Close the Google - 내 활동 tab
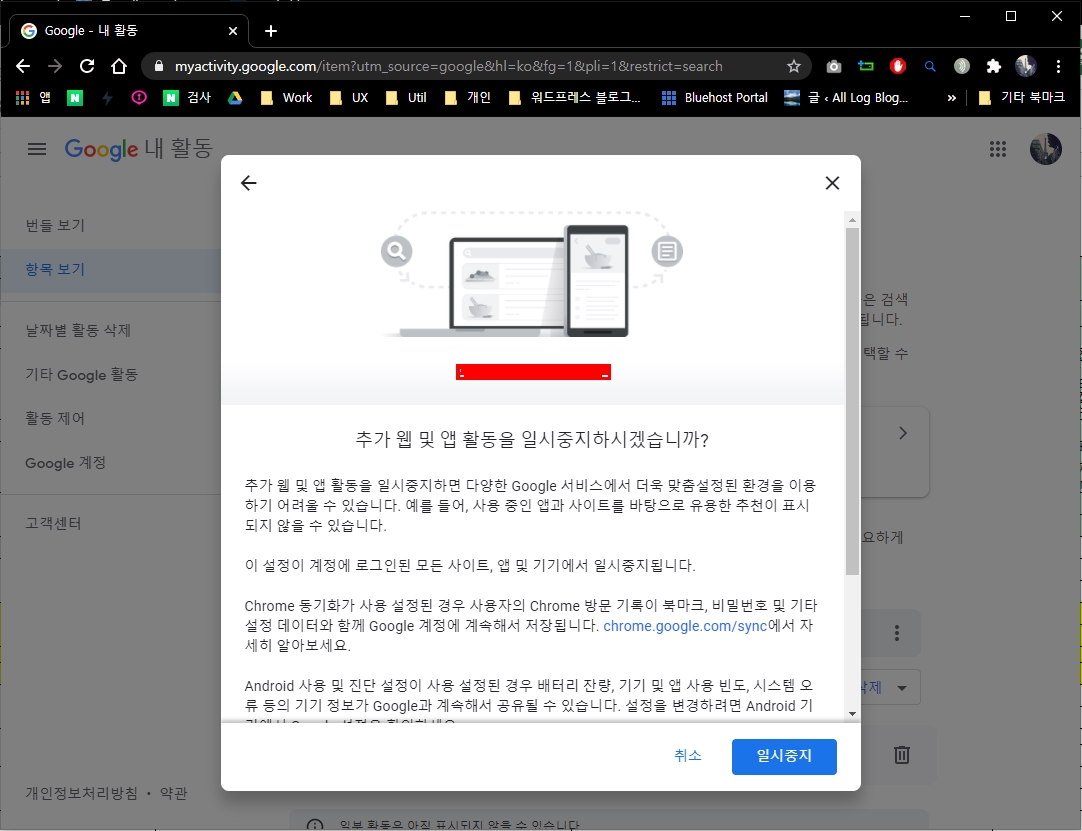This screenshot has height=831, width=1082. (233, 30)
